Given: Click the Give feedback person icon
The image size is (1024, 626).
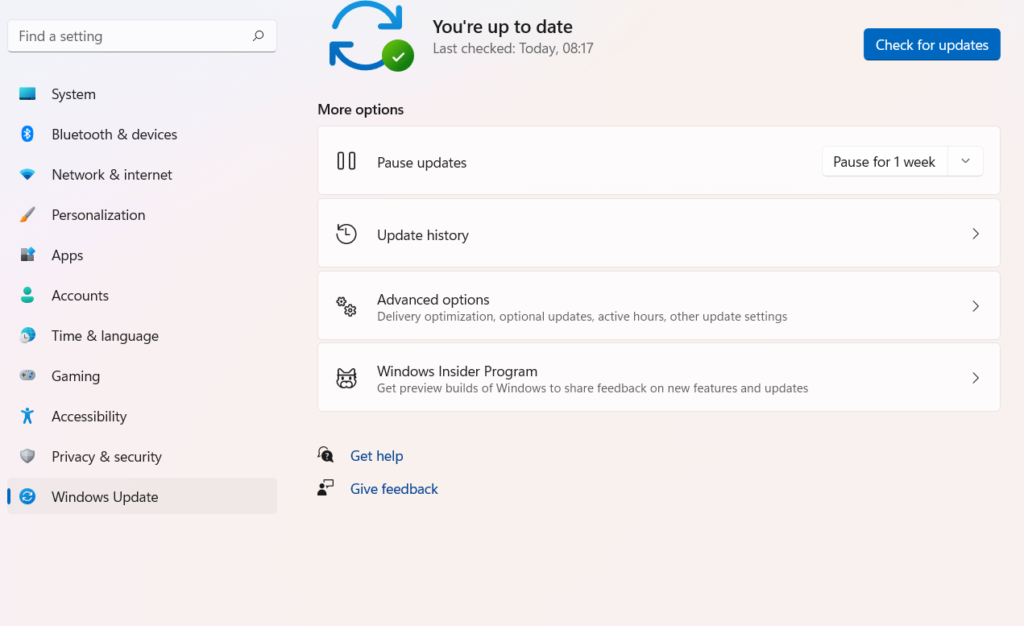Looking at the screenshot, I should pos(325,488).
